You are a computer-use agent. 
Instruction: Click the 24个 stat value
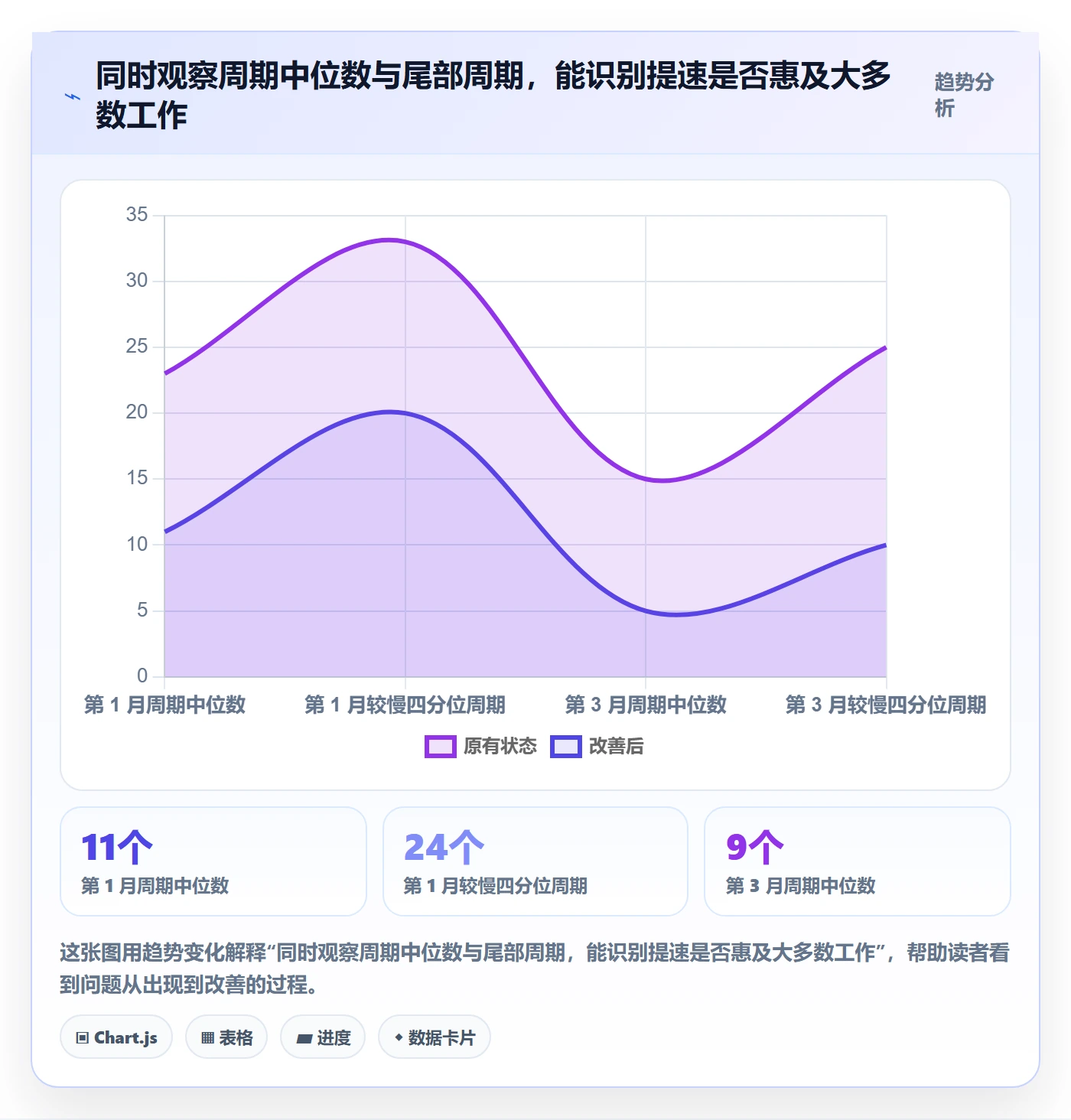[444, 847]
